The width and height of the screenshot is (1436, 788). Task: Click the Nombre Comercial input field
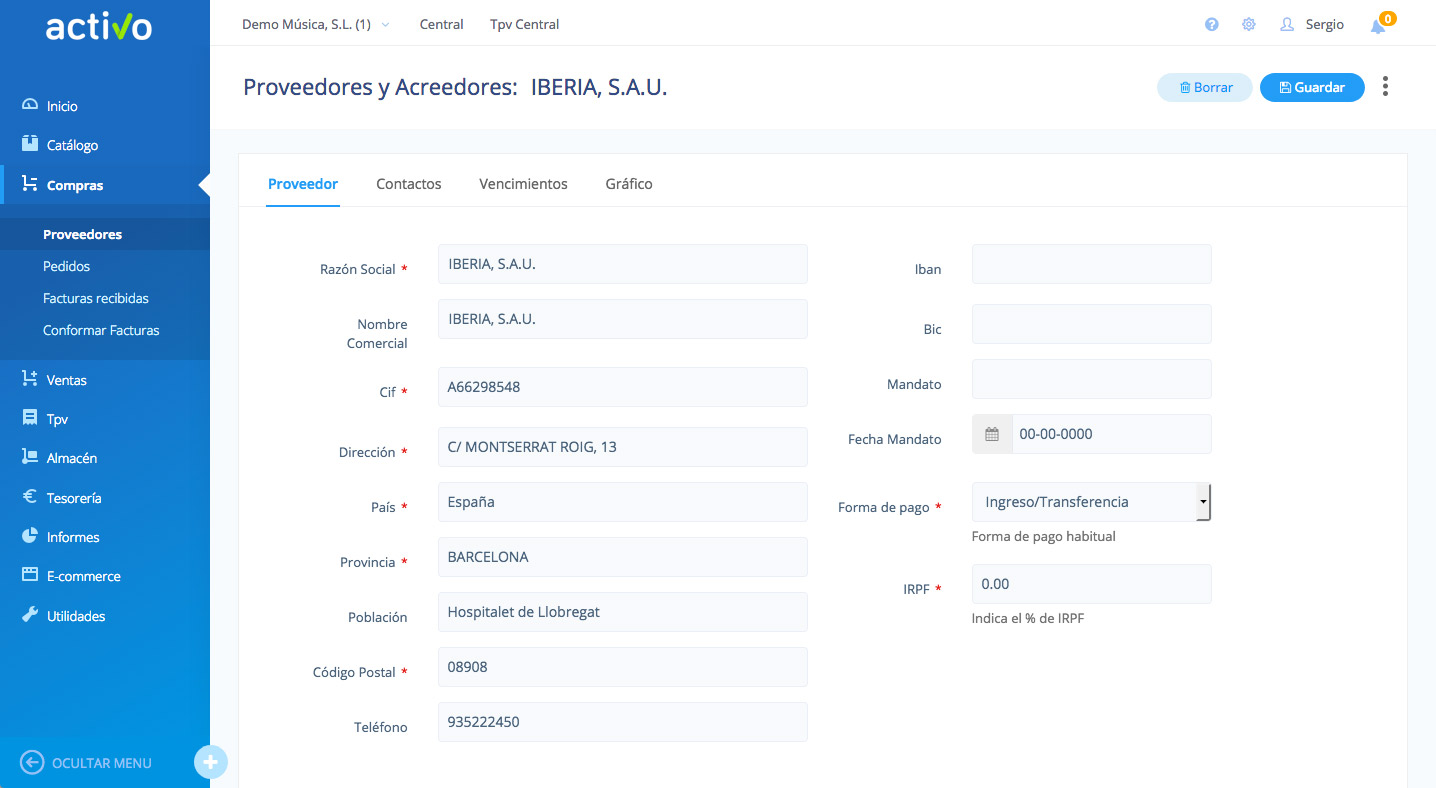[x=622, y=319]
